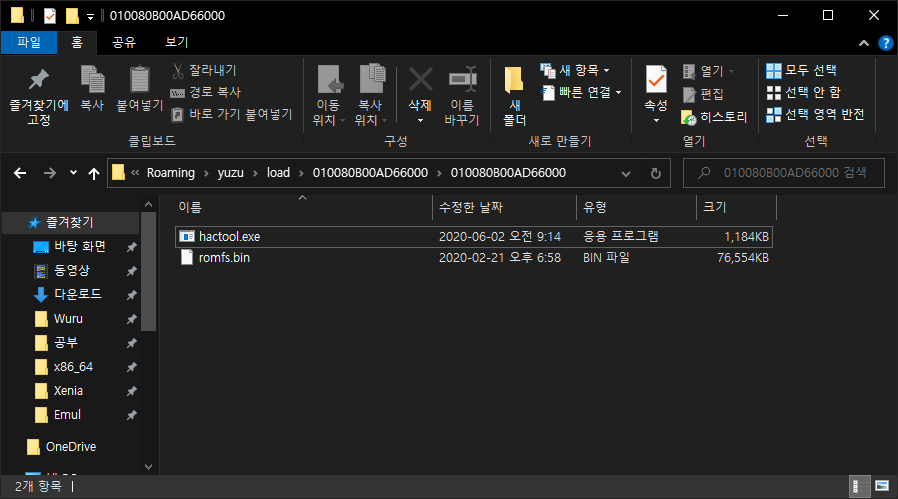898x499 pixels.
Task: Click 바로 가기 붙여넣기 (Paste shortcut)
Action: 232,115
